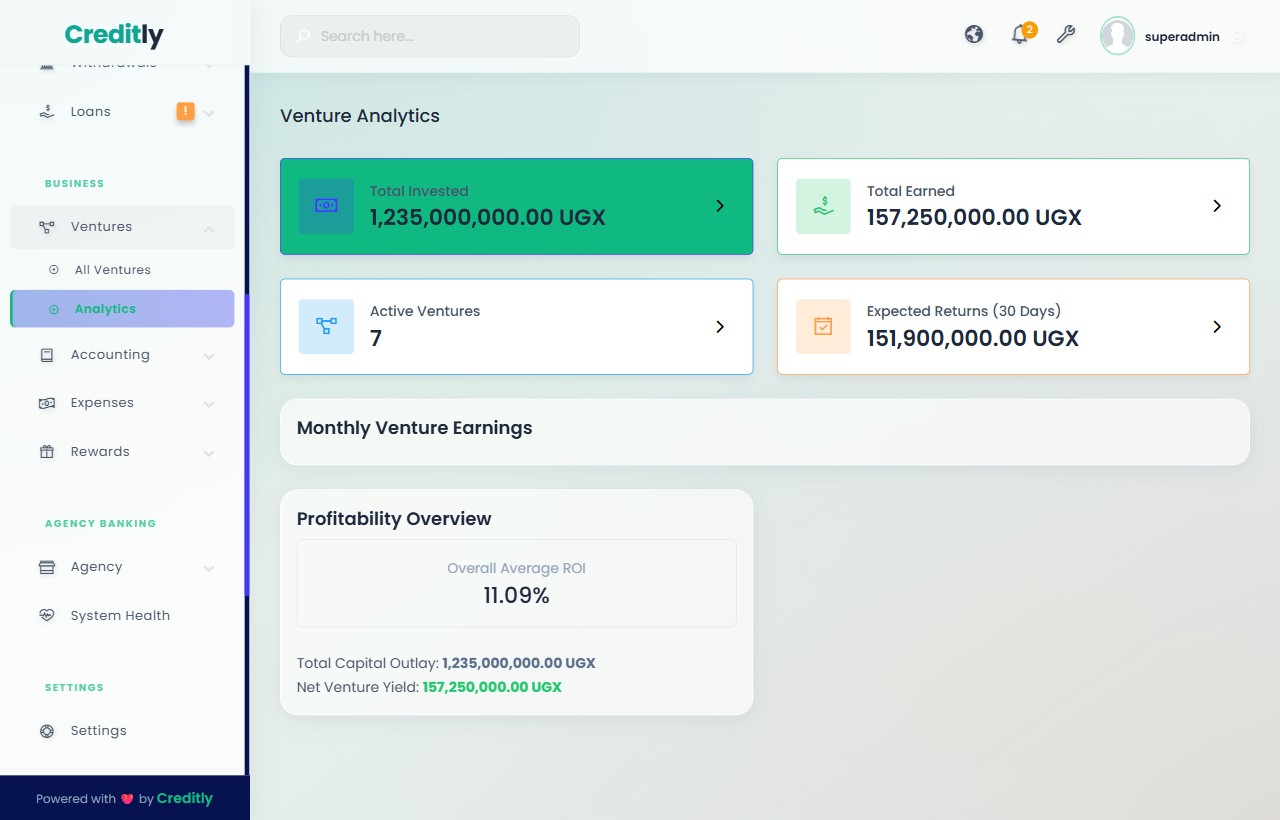Click the Total Earned hand-dollar icon

(x=823, y=206)
